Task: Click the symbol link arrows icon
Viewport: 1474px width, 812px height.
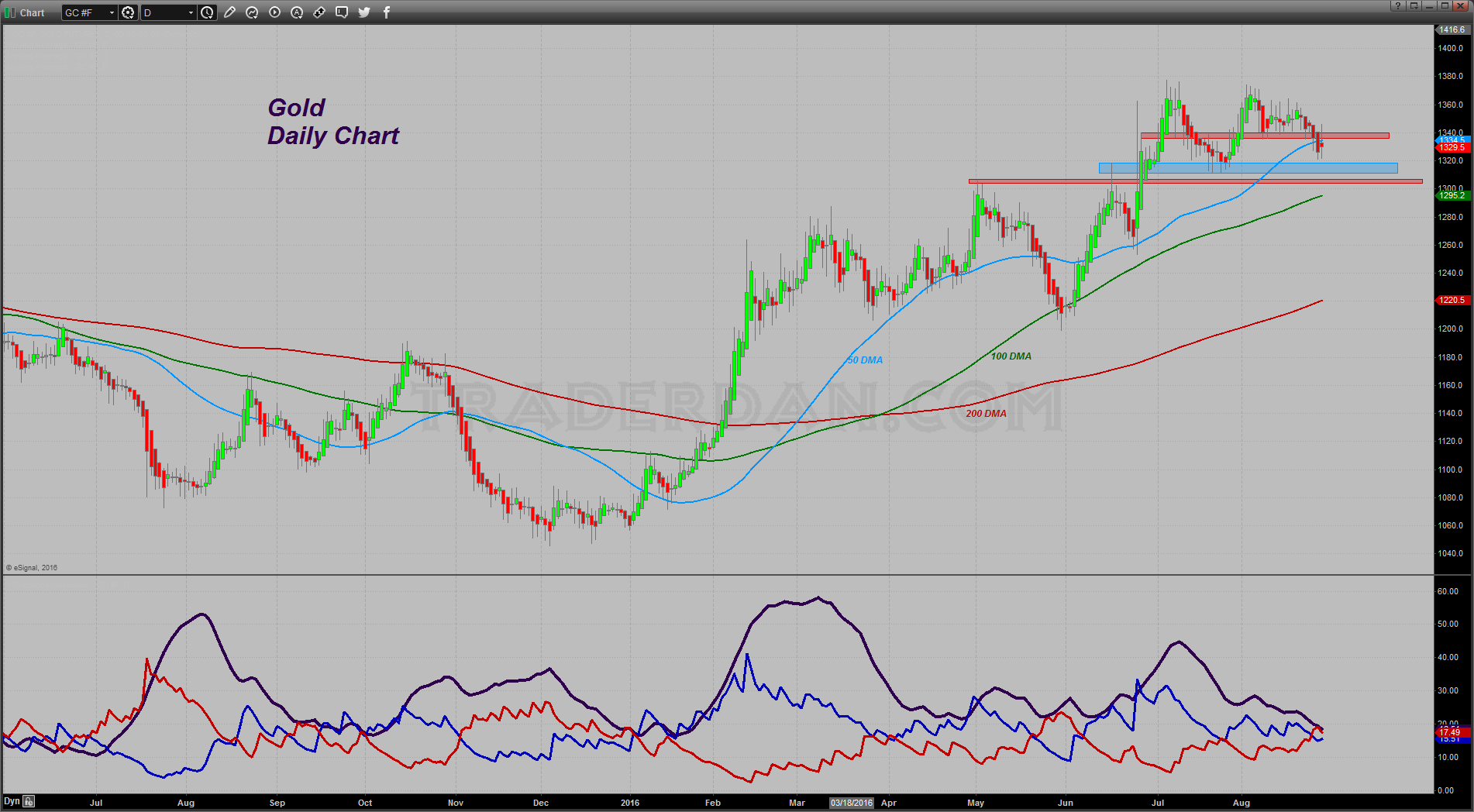Action: 319,12
